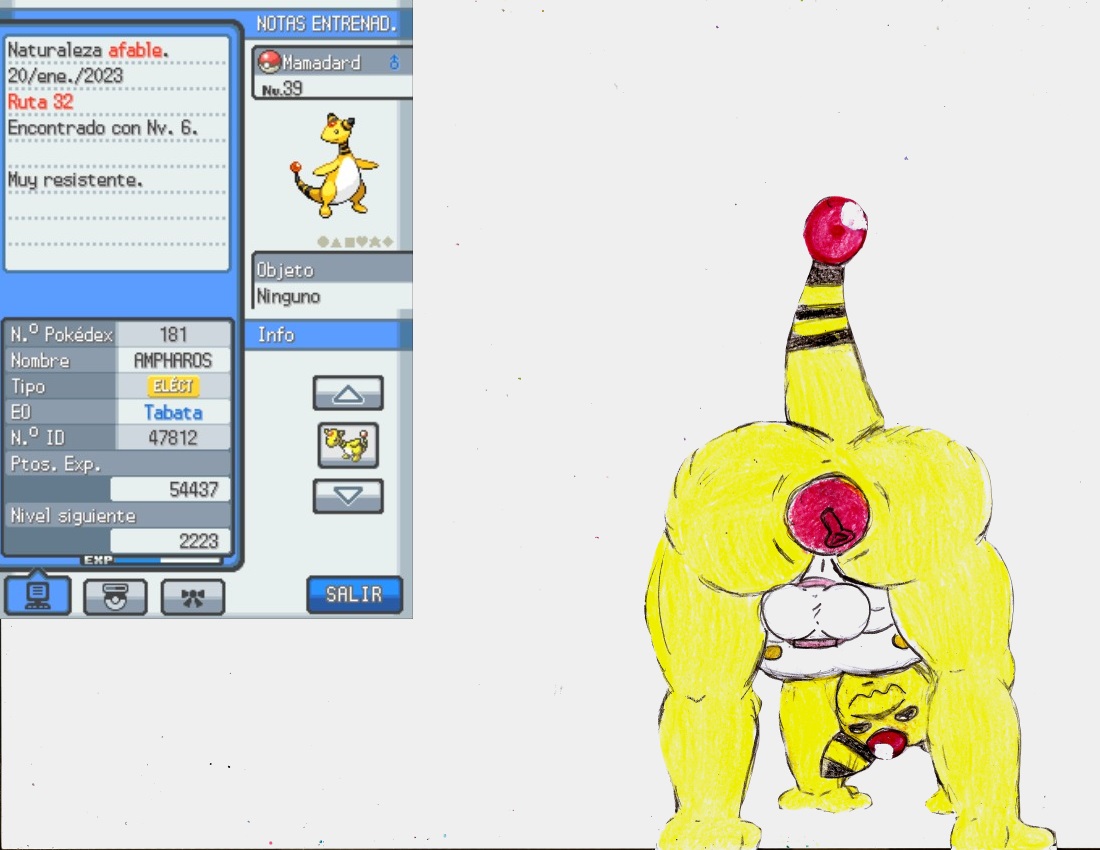Click the Ptos. Exp. label

[x=55, y=464]
